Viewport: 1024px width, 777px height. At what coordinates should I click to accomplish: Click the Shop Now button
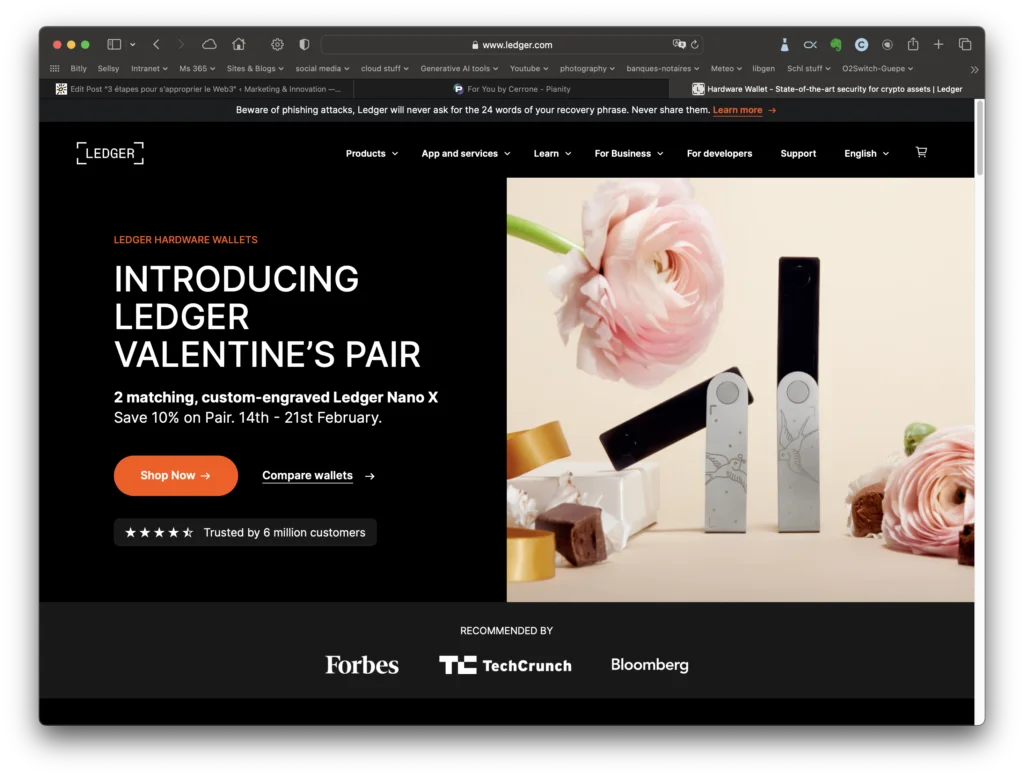pos(176,475)
